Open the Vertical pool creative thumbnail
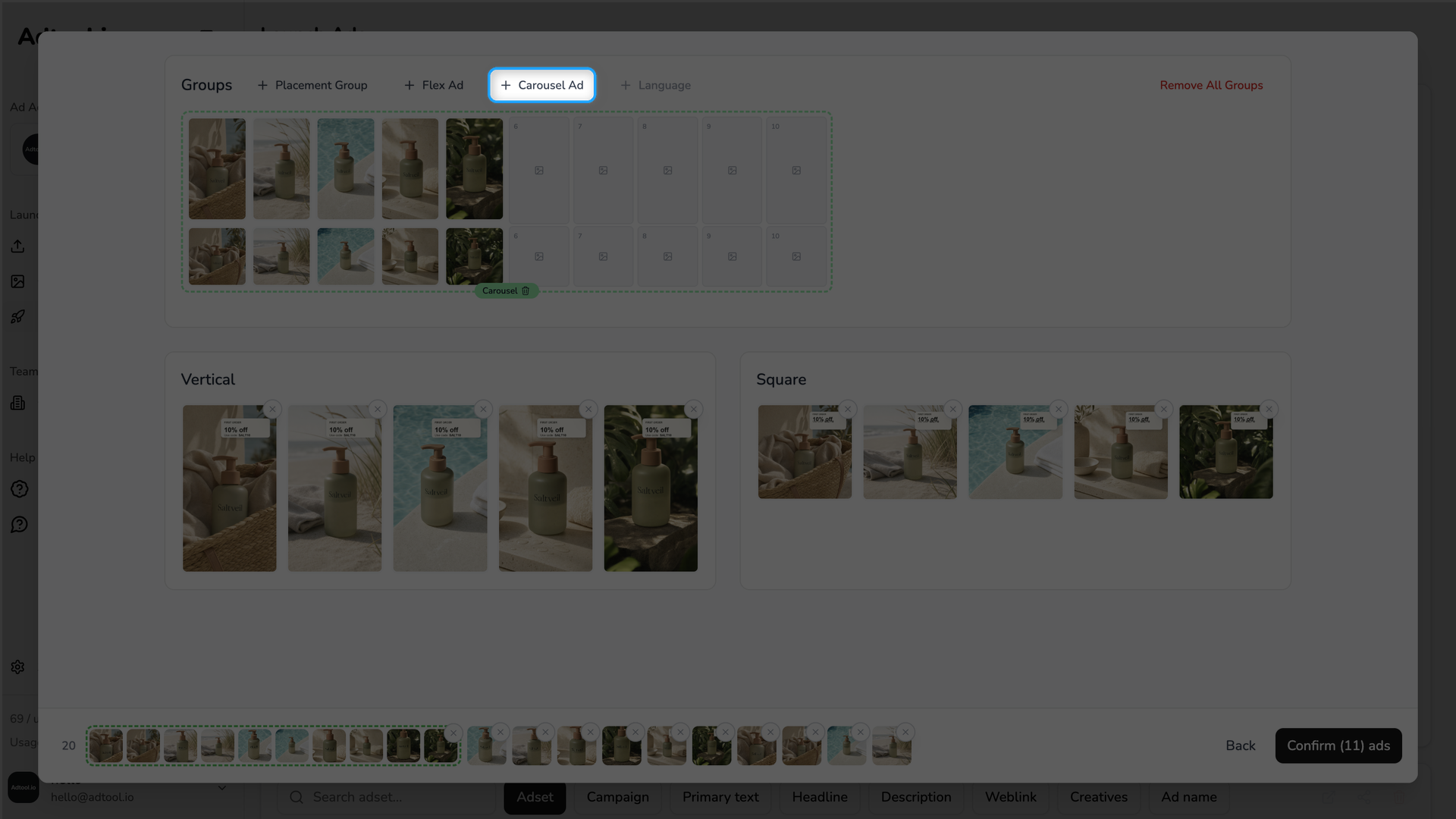Screen dimensions: 1456x819 click(440, 488)
